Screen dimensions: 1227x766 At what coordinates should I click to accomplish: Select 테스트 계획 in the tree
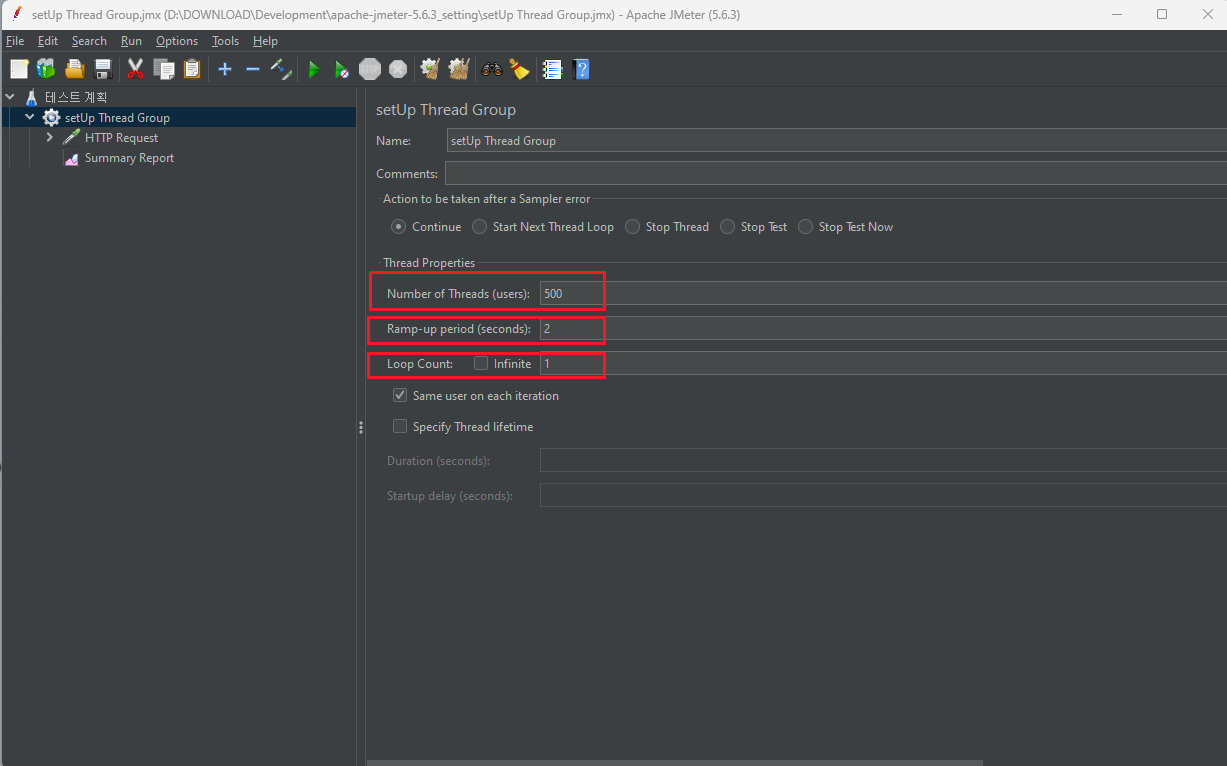[76, 97]
